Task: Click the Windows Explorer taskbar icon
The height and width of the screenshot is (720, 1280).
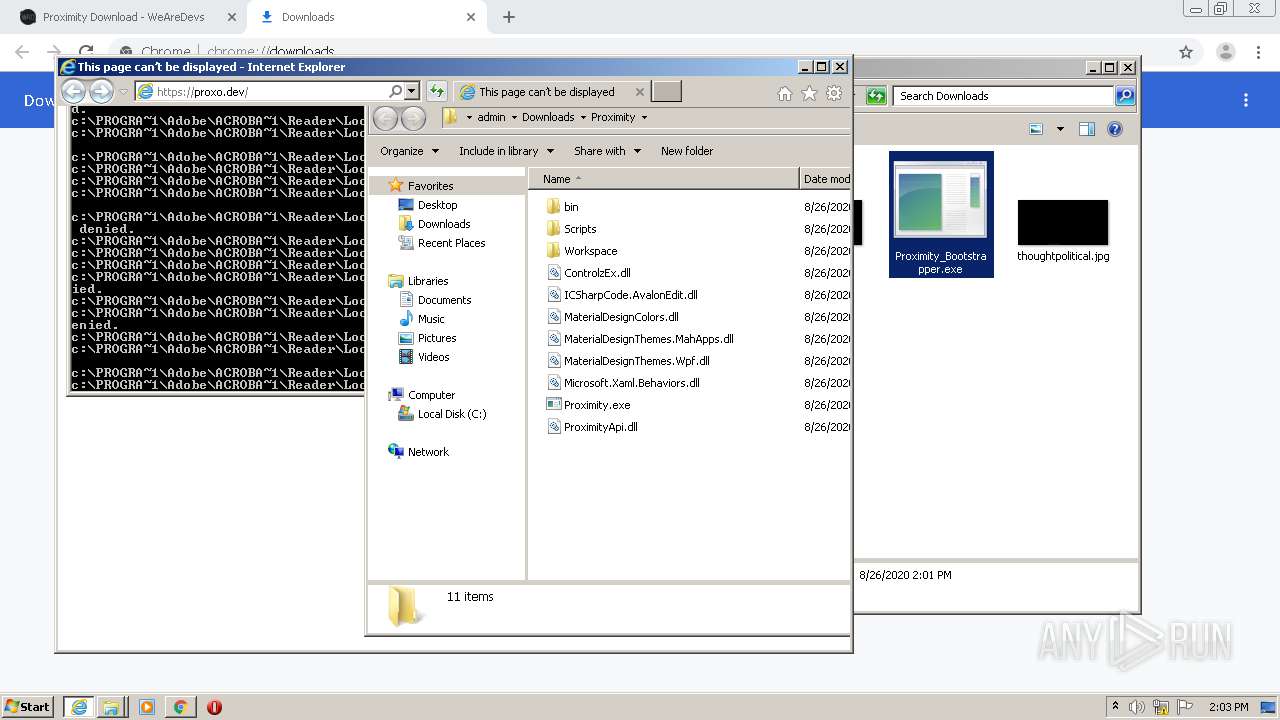Action: [111, 707]
